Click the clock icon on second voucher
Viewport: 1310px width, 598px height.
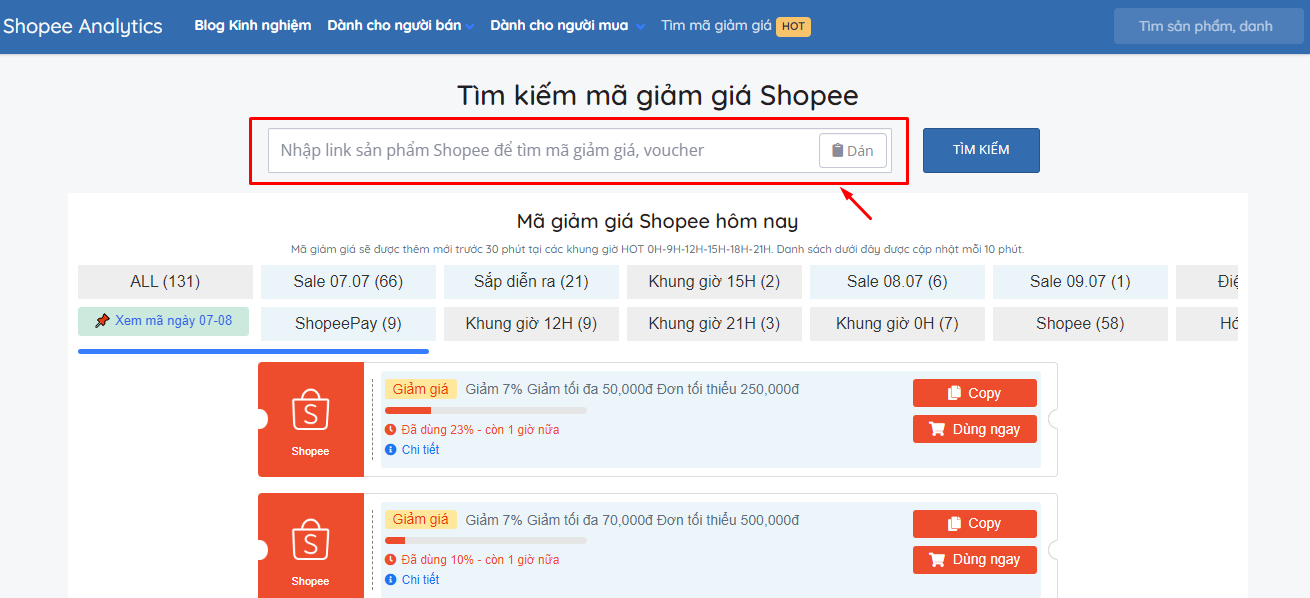tap(391, 560)
